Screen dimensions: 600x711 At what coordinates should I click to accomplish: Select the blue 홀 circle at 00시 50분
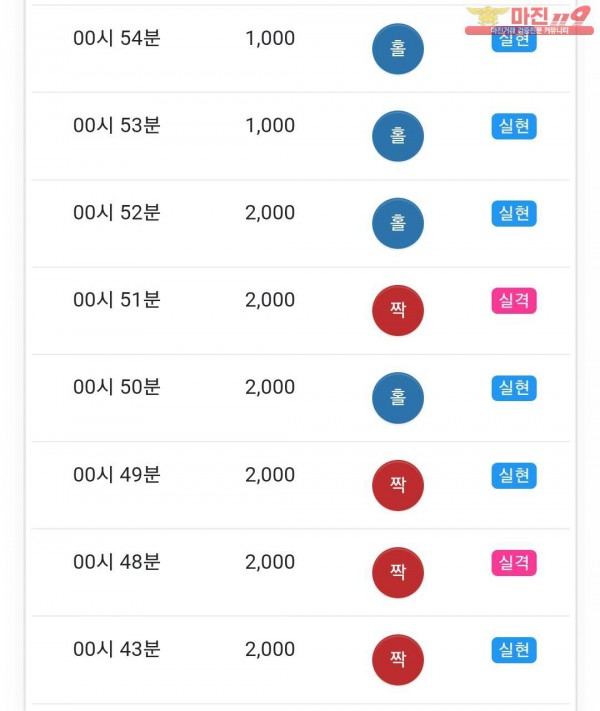point(398,398)
